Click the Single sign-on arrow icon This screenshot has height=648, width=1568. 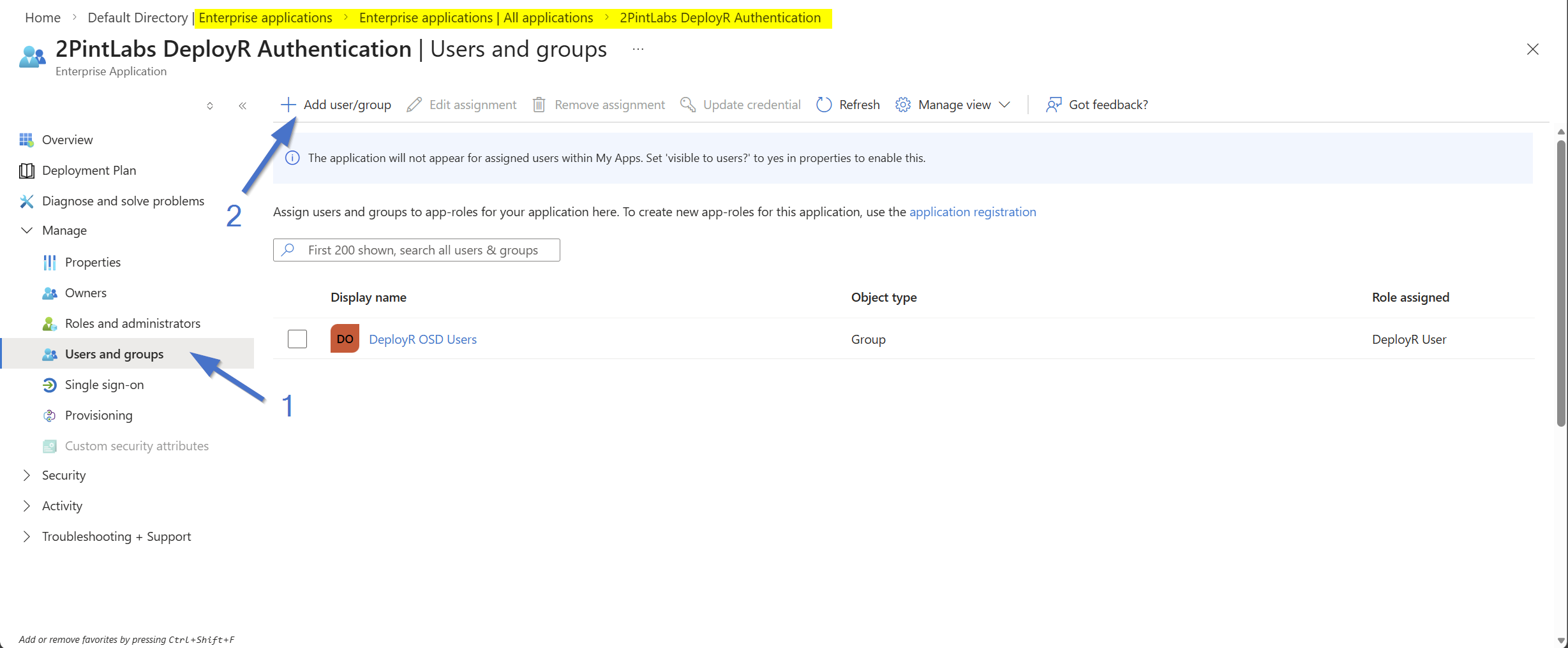[x=50, y=385]
